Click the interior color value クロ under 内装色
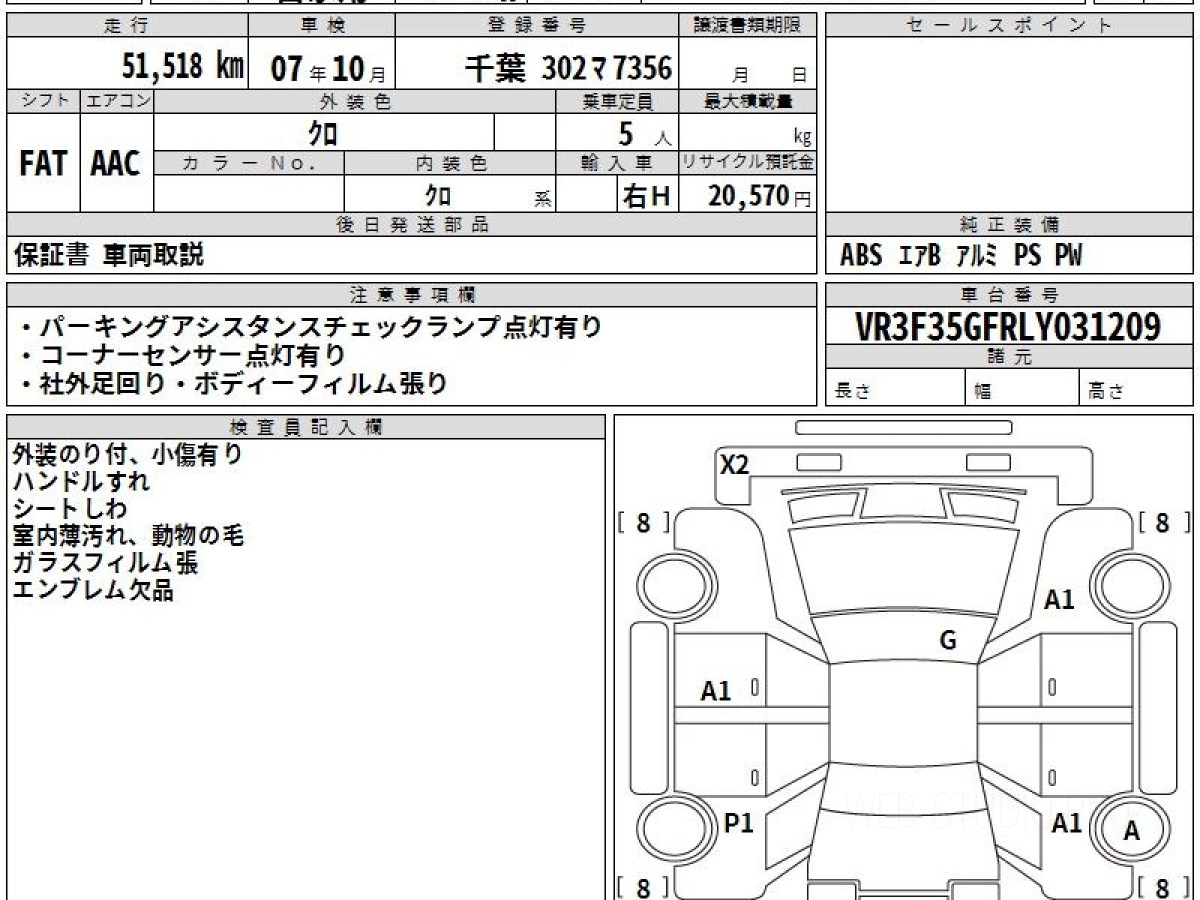1200x900 pixels. coord(438,194)
